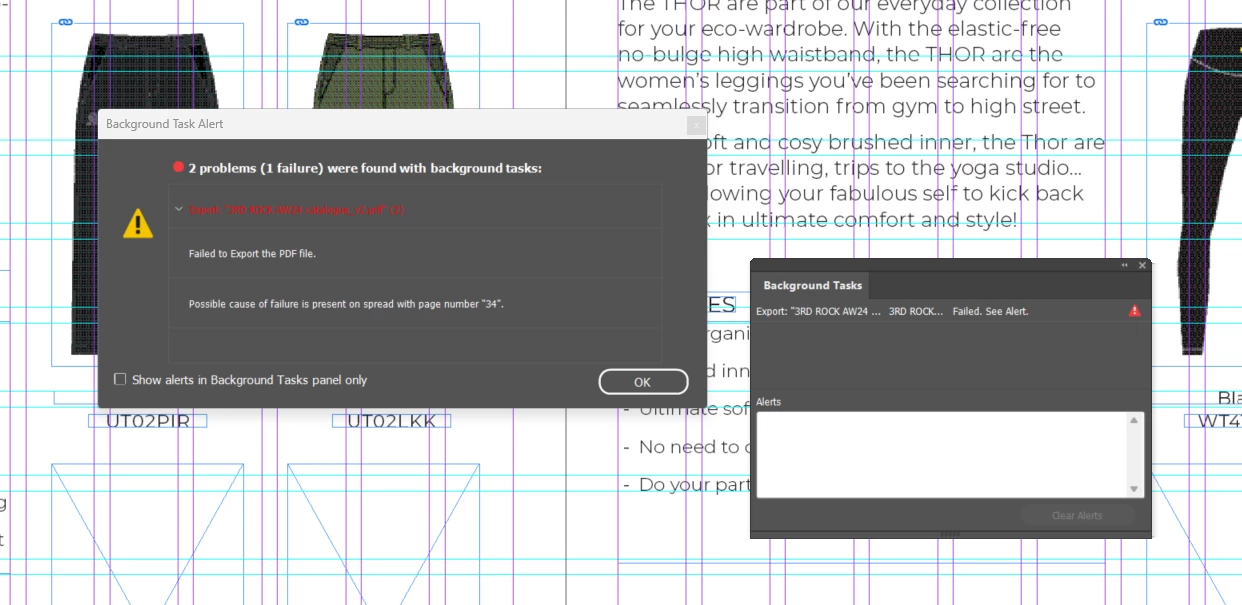Image resolution: width=1242 pixels, height=605 pixels.
Task: Click the Alerts label in Background Tasks
Action: coord(768,402)
